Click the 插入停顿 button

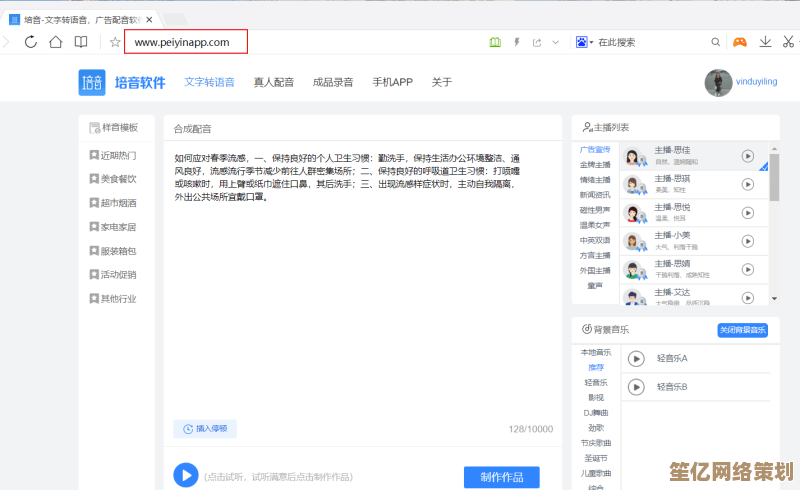pyautogui.click(x=205, y=428)
